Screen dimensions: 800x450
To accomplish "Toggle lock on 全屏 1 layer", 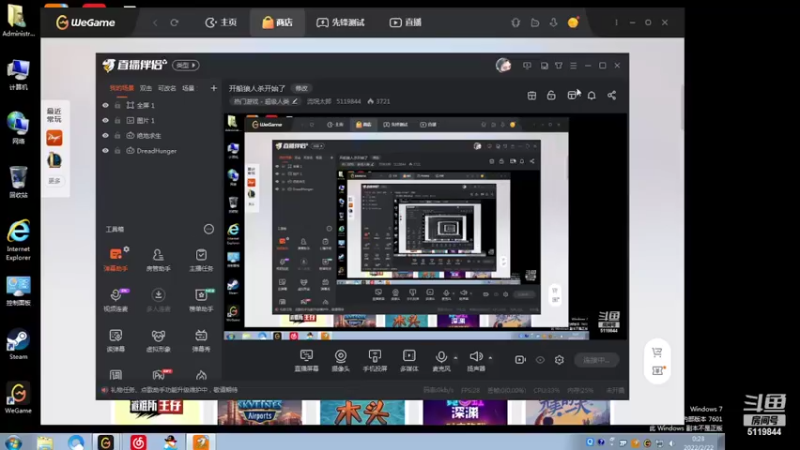I will coord(117,105).
